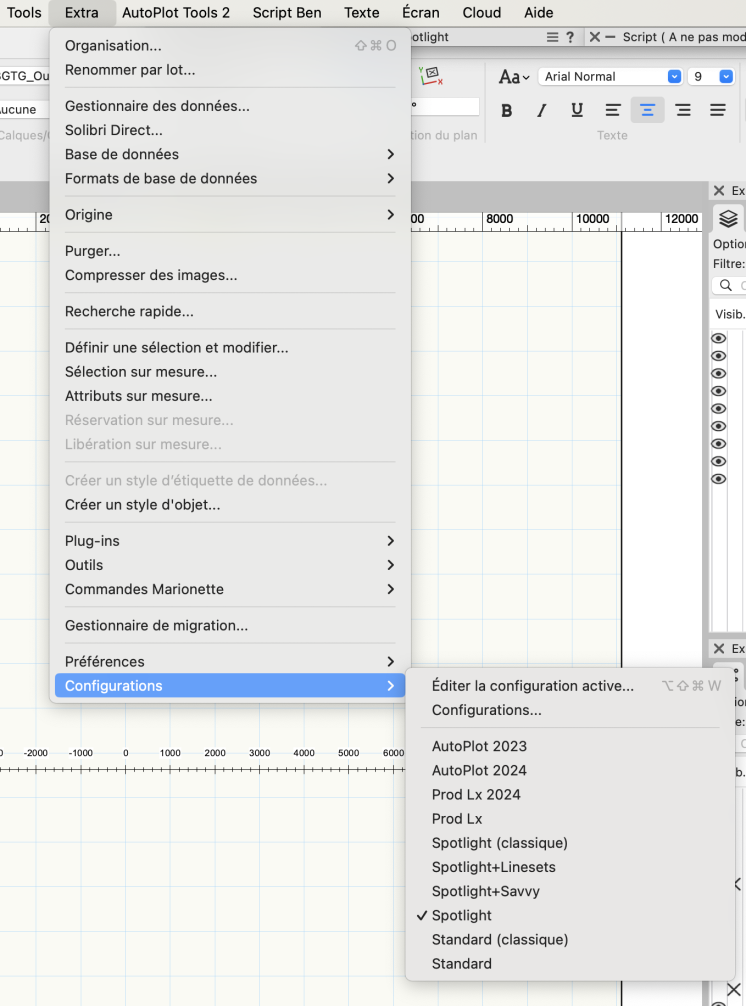Toggle the fifth layer's visibility eye
The height and width of the screenshot is (1006, 746).
click(718, 409)
